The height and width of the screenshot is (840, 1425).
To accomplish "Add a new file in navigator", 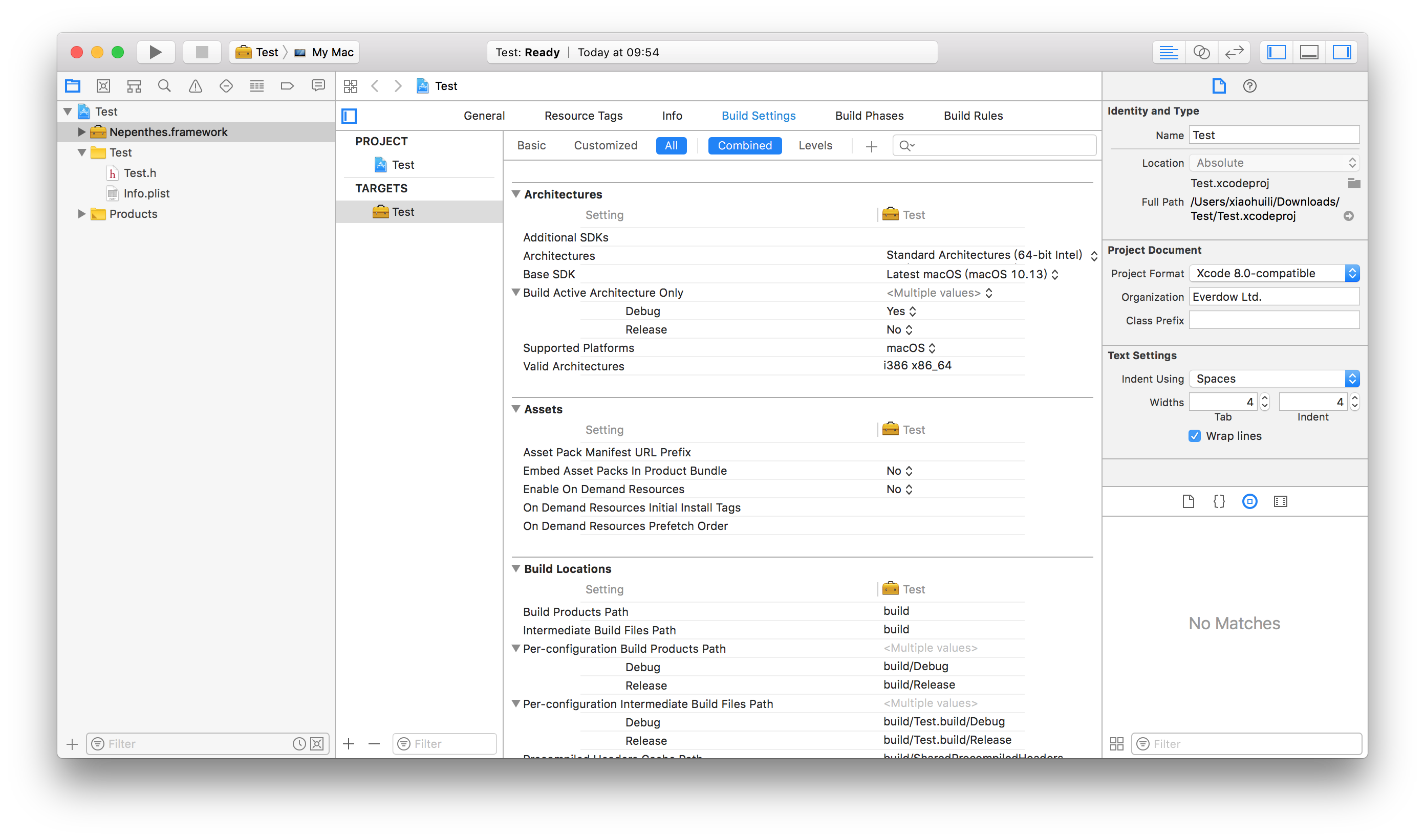I will pos(72,744).
